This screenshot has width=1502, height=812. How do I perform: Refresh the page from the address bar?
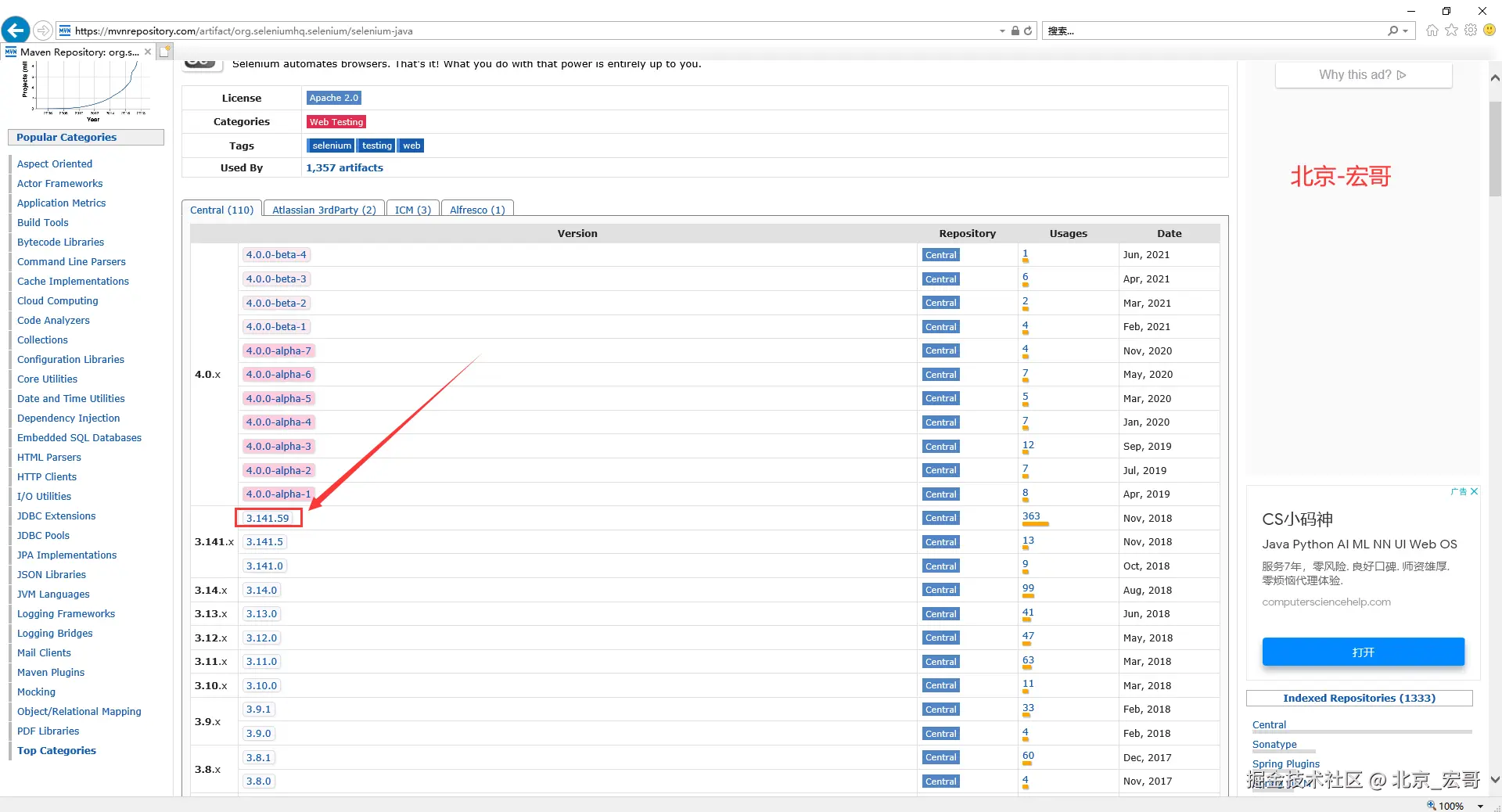tap(1028, 31)
